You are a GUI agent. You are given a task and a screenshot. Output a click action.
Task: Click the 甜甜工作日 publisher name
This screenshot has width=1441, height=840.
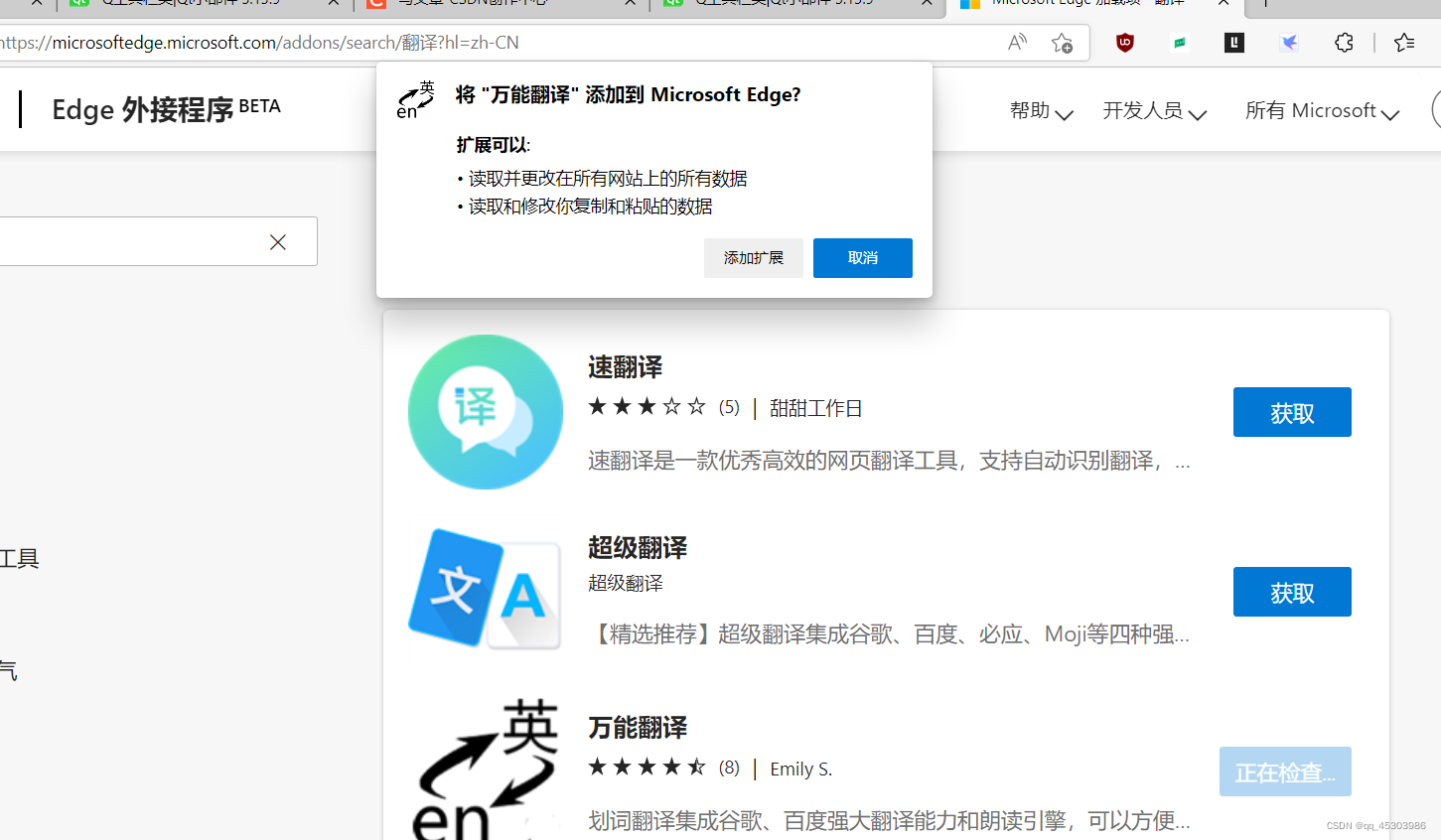coord(815,408)
